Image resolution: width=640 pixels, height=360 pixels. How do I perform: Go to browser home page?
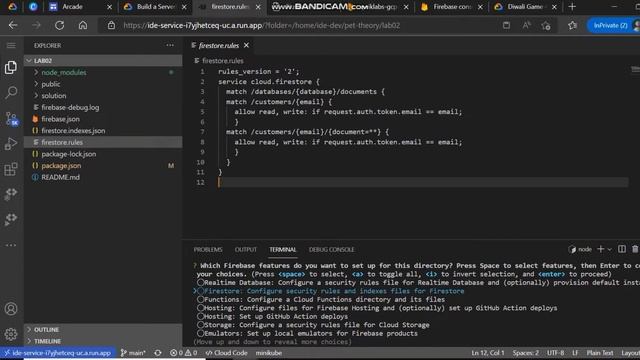[83, 25]
